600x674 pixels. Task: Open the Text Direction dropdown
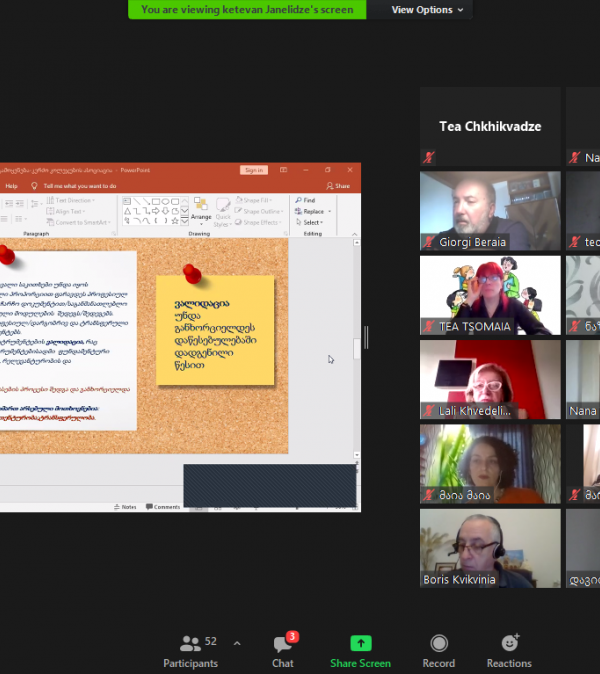click(70, 200)
